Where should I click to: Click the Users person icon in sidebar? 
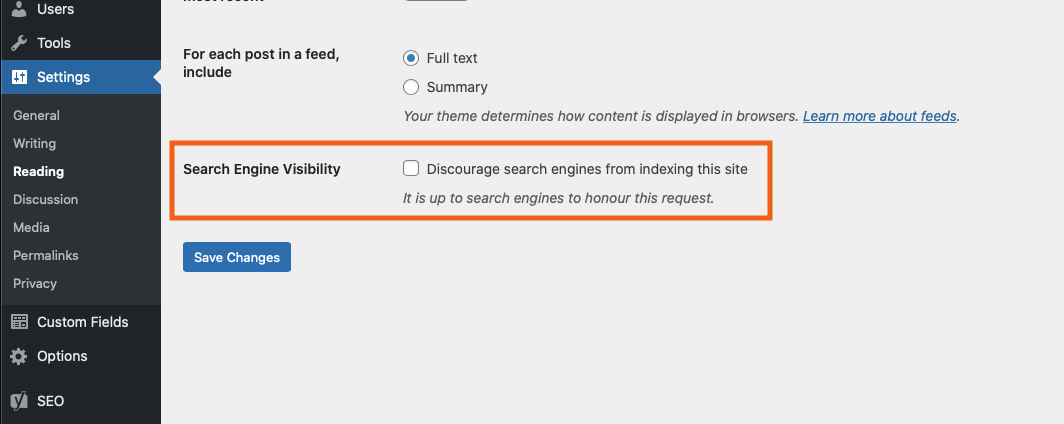(x=19, y=10)
